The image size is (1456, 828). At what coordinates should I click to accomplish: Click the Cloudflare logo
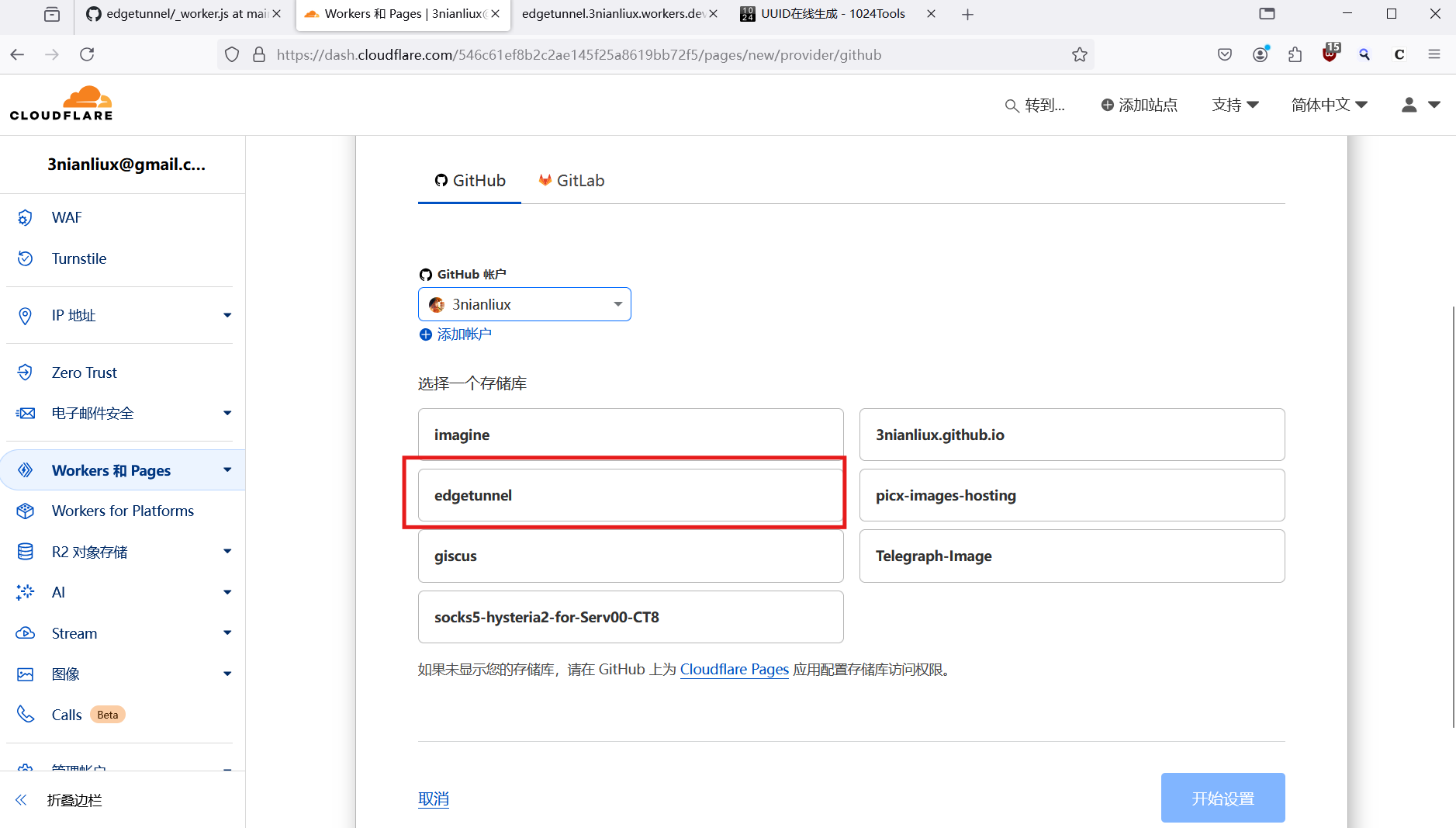click(x=61, y=104)
